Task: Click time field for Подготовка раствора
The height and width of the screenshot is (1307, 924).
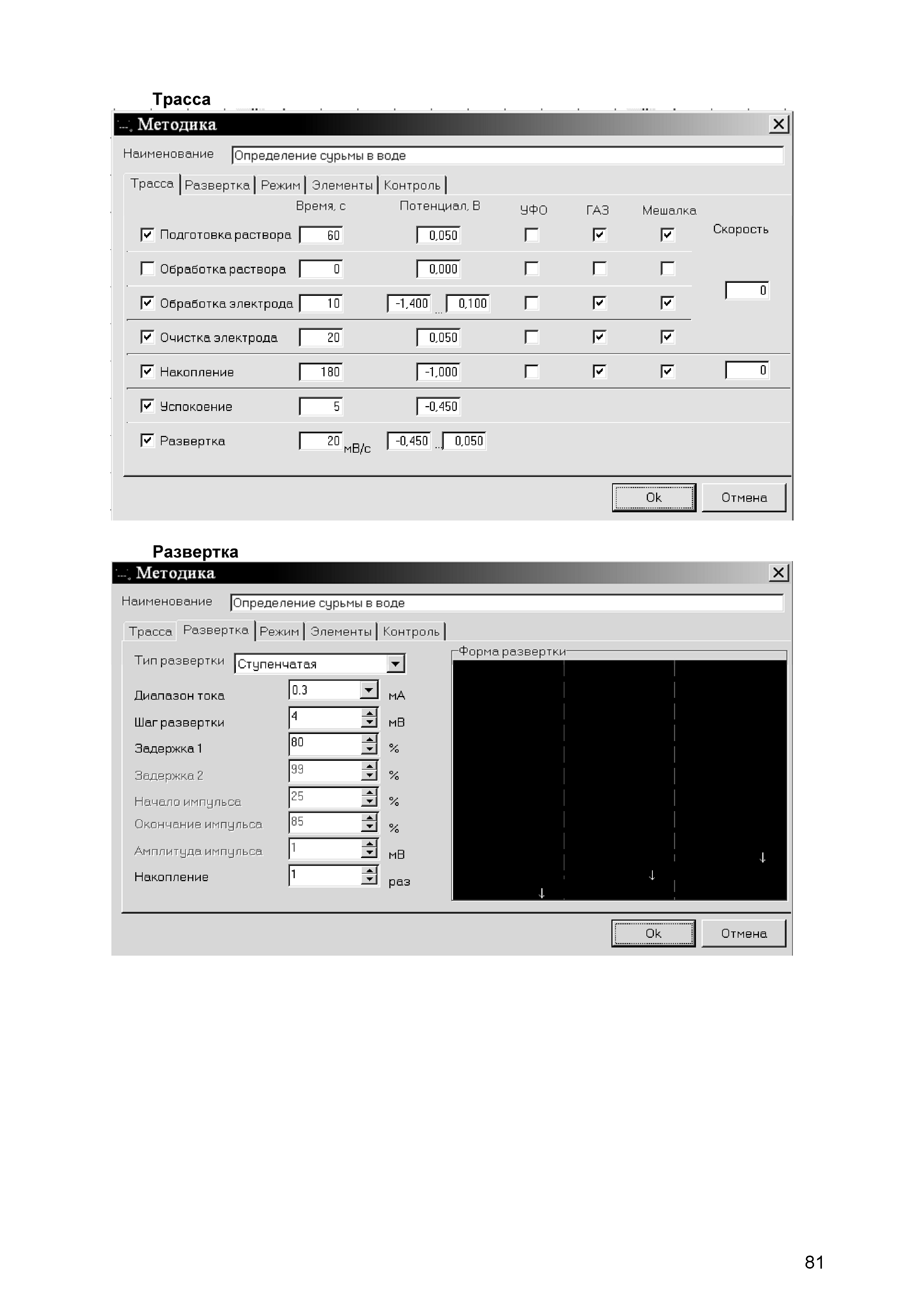Action: click(321, 235)
